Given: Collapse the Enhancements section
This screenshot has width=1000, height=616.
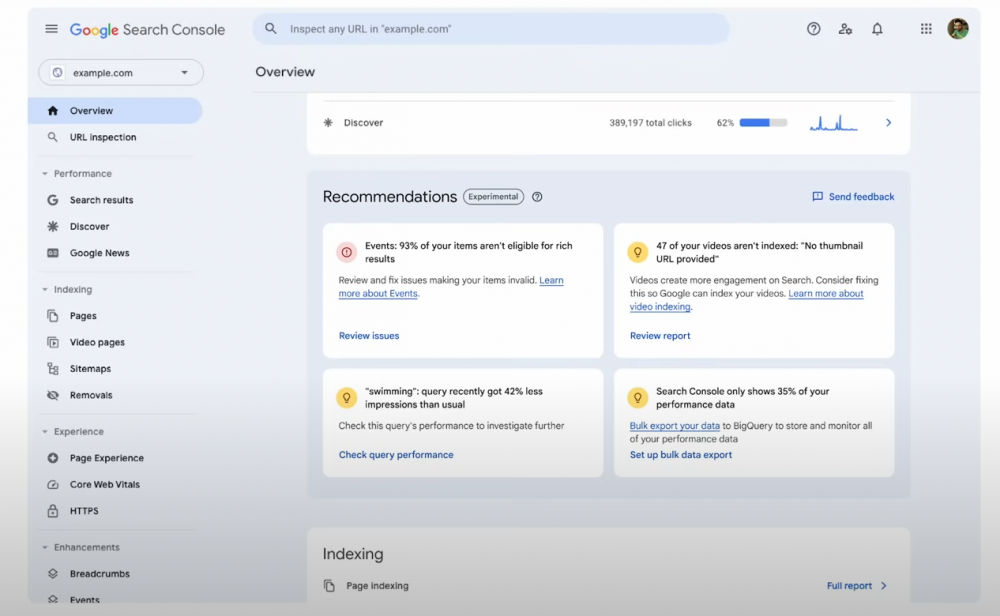Looking at the screenshot, I should pyautogui.click(x=45, y=547).
